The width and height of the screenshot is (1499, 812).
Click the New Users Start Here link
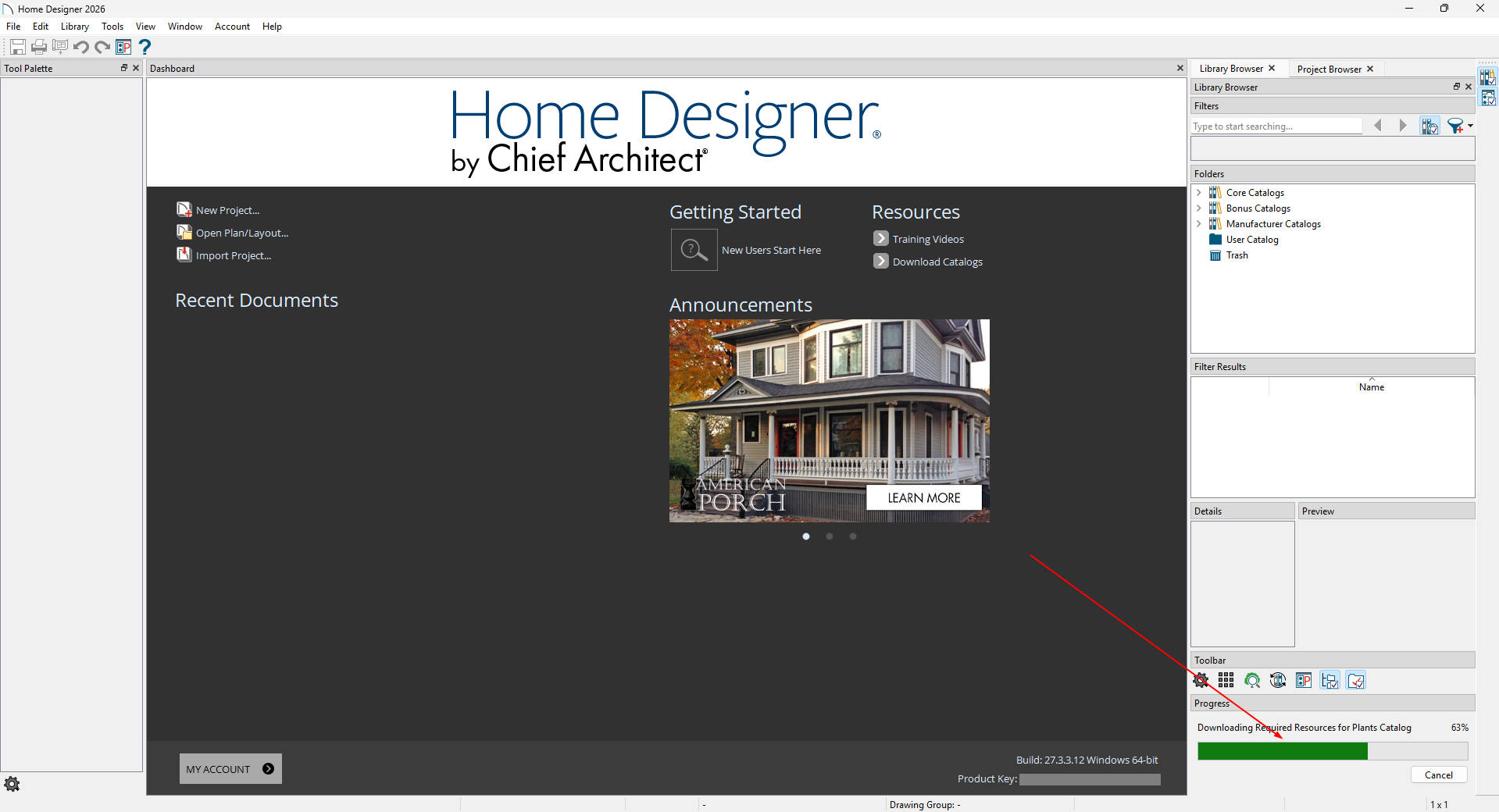click(x=771, y=251)
